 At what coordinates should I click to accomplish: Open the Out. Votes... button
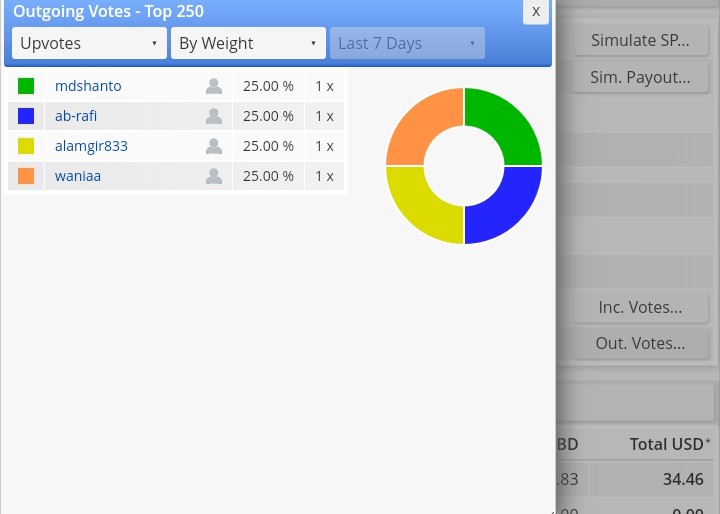640,343
